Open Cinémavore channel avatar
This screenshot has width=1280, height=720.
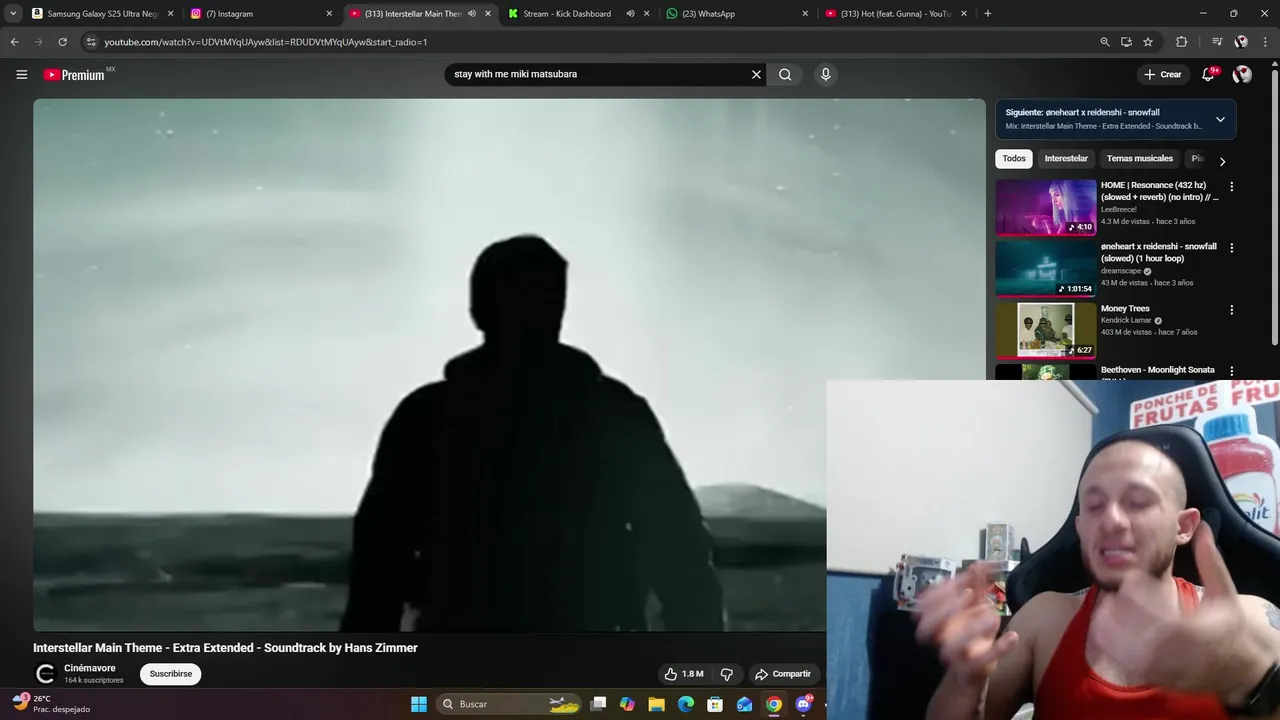[45, 674]
